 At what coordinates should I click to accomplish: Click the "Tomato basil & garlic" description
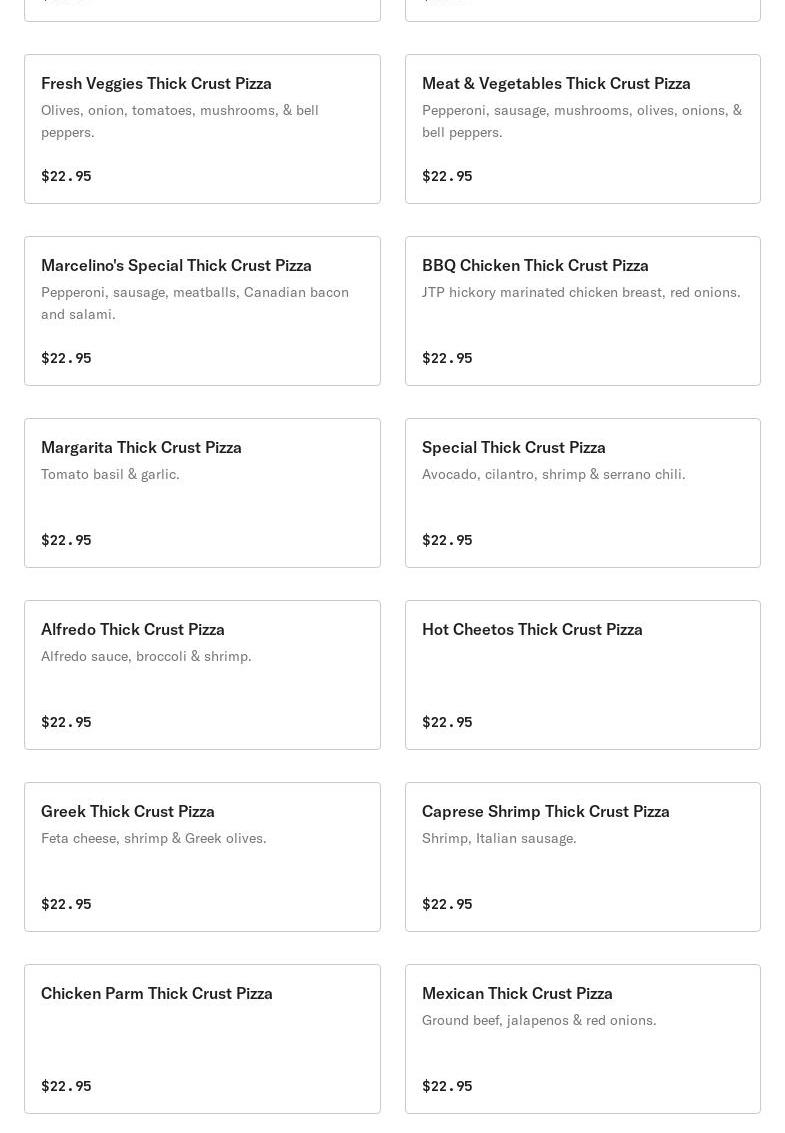click(x=110, y=474)
